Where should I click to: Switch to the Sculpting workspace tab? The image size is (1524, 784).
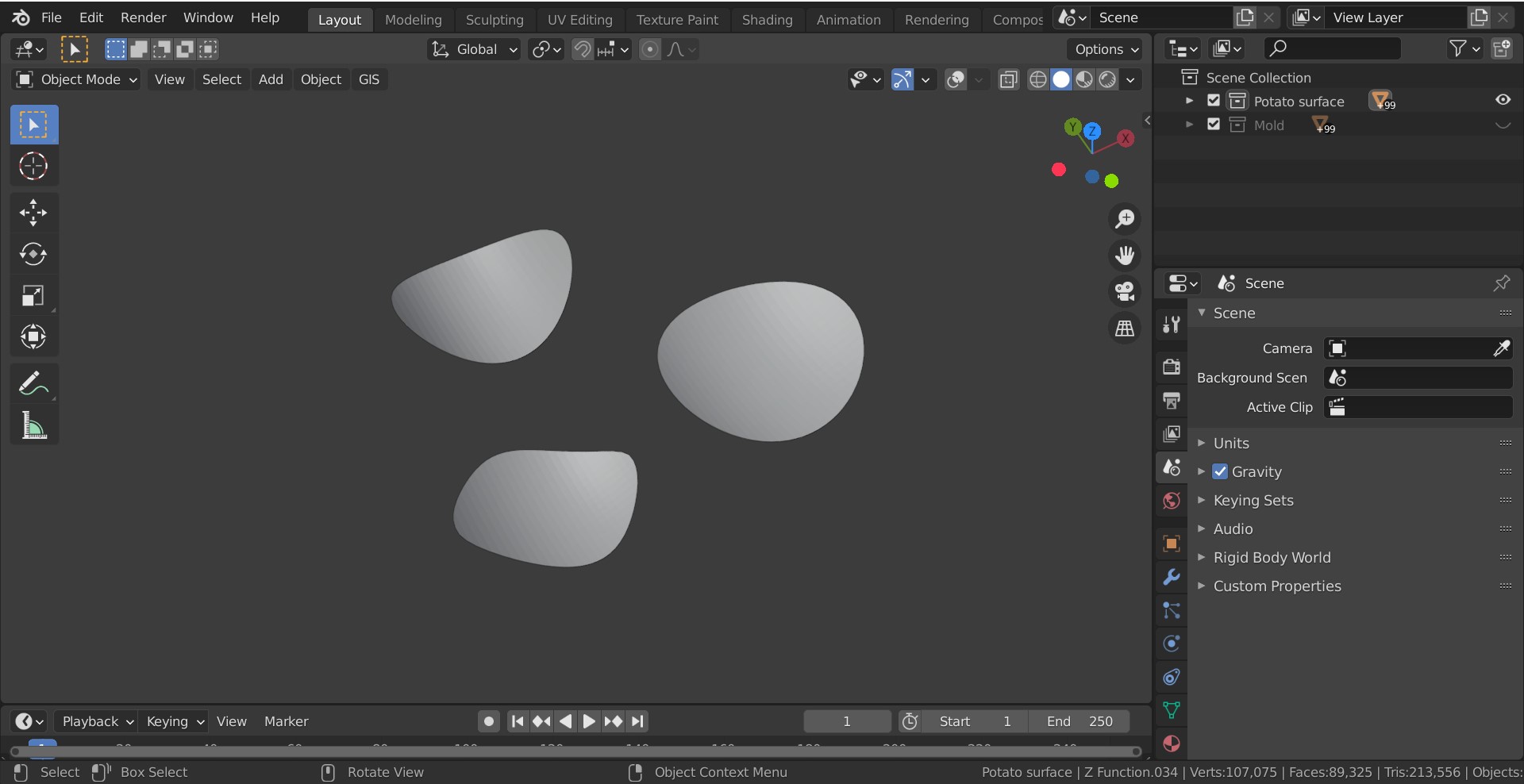(x=495, y=19)
